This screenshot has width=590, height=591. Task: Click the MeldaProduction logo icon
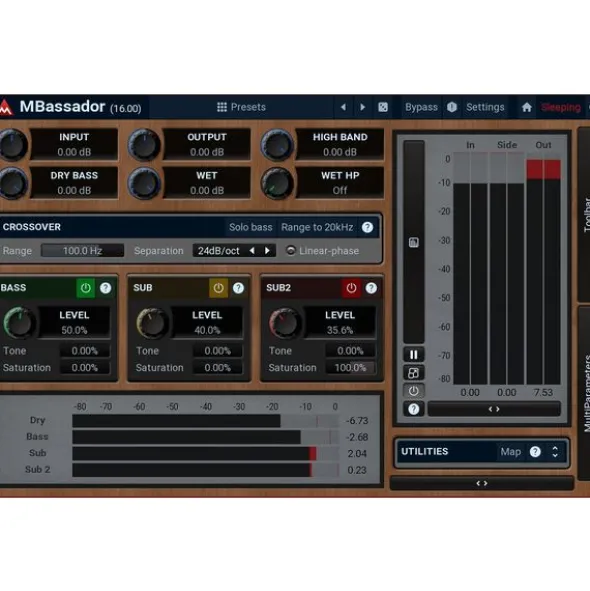click(x=6, y=108)
